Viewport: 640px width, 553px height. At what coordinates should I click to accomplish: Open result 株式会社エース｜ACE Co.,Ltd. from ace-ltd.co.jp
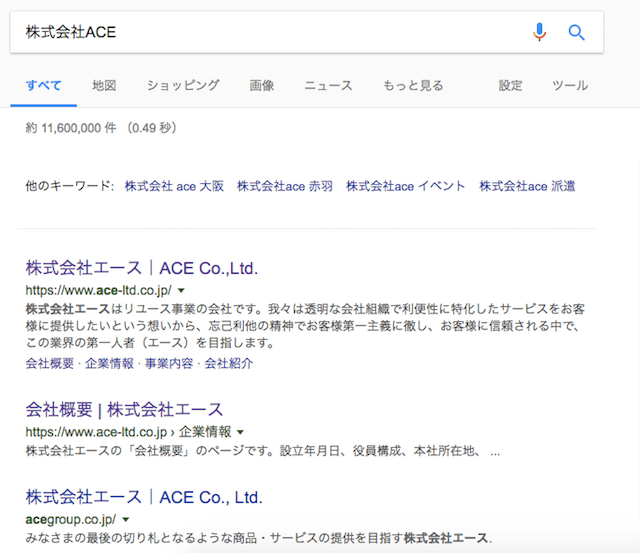142,268
